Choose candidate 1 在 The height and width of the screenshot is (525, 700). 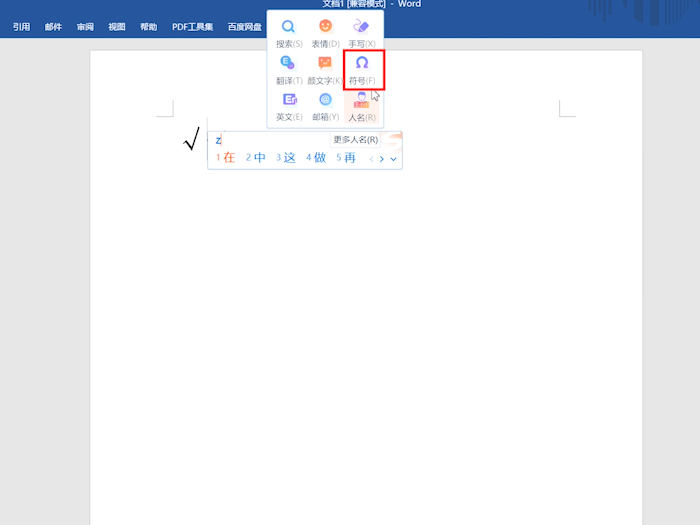click(225, 158)
